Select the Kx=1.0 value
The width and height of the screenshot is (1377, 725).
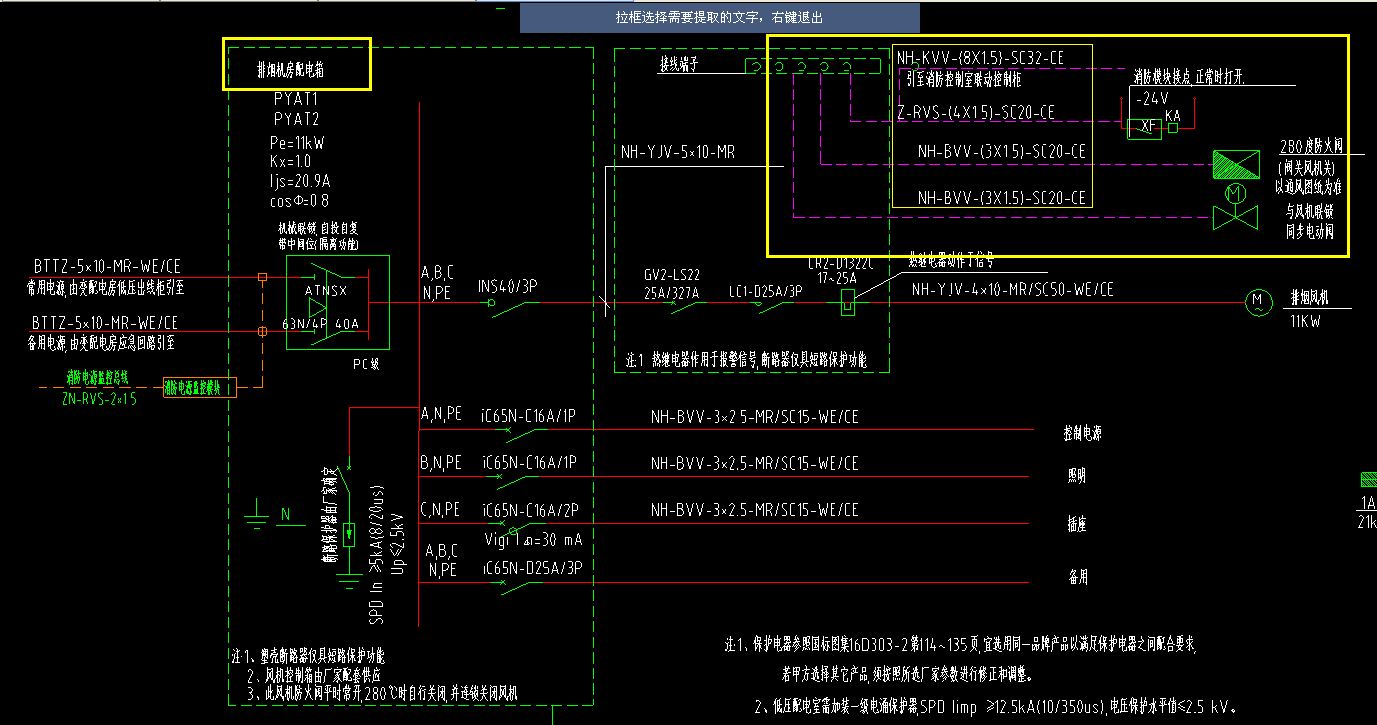pyautogui.click(x=293, y=161)
